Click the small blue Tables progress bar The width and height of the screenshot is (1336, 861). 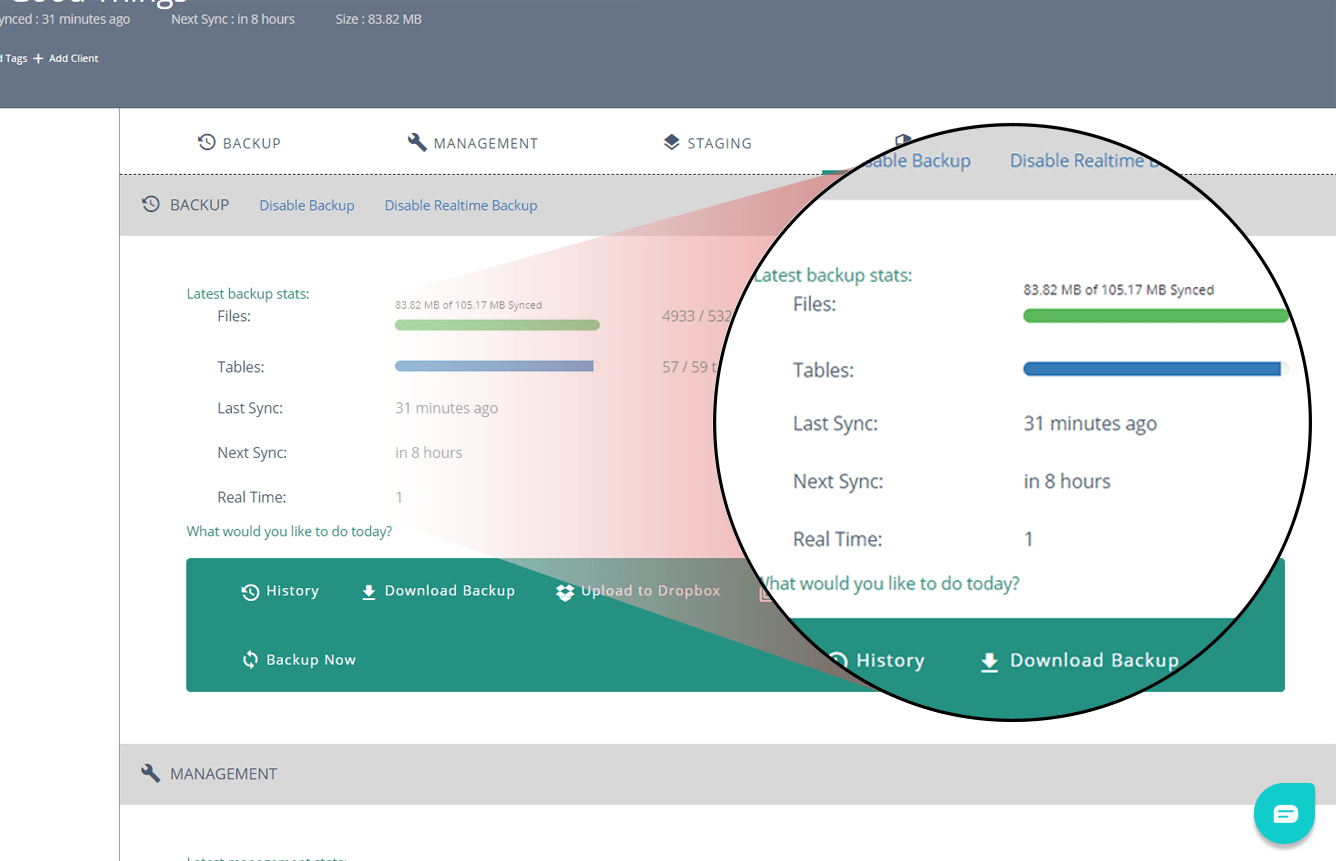point(494,366)
